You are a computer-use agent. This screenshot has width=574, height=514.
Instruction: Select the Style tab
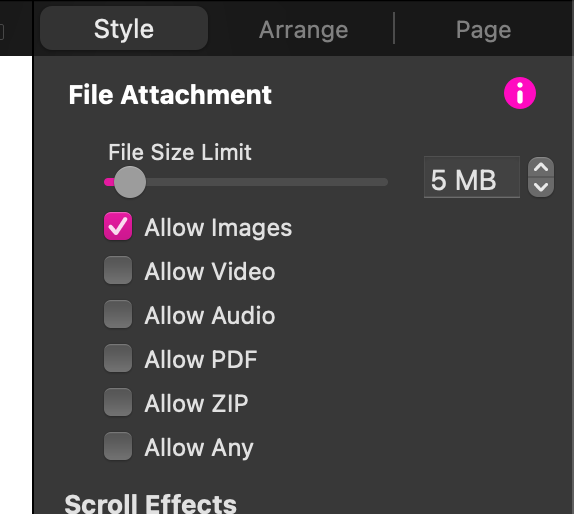click(x=124, y=28)
